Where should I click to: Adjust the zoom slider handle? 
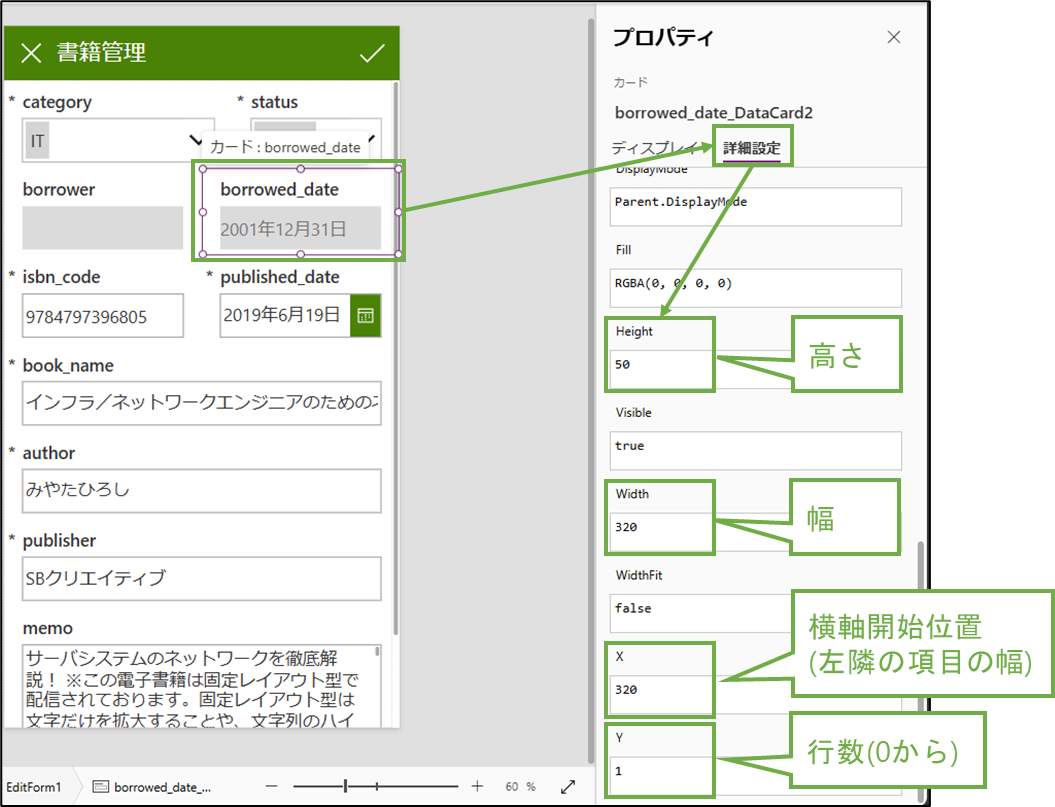pyautogui.click(x=345, y=785)
